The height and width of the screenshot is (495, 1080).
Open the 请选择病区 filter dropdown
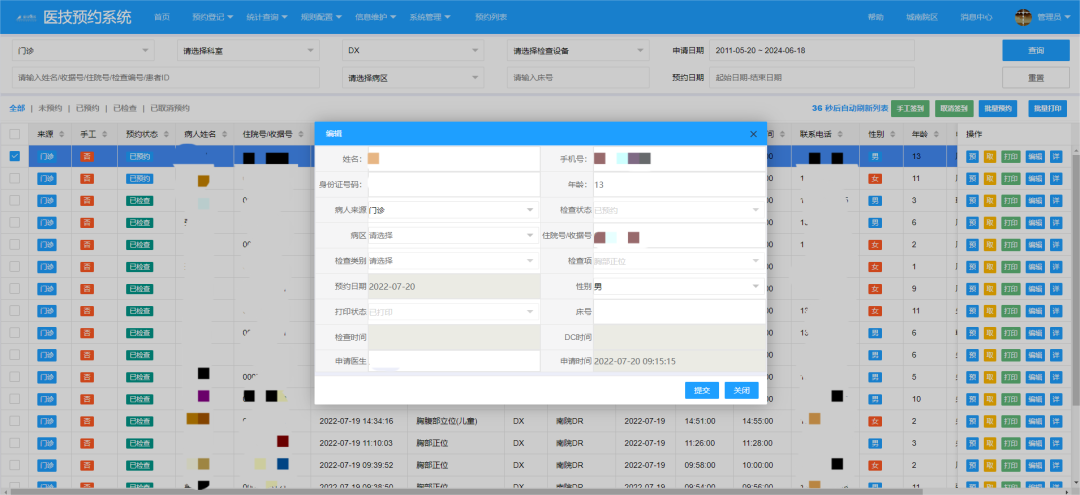point(413,78)
